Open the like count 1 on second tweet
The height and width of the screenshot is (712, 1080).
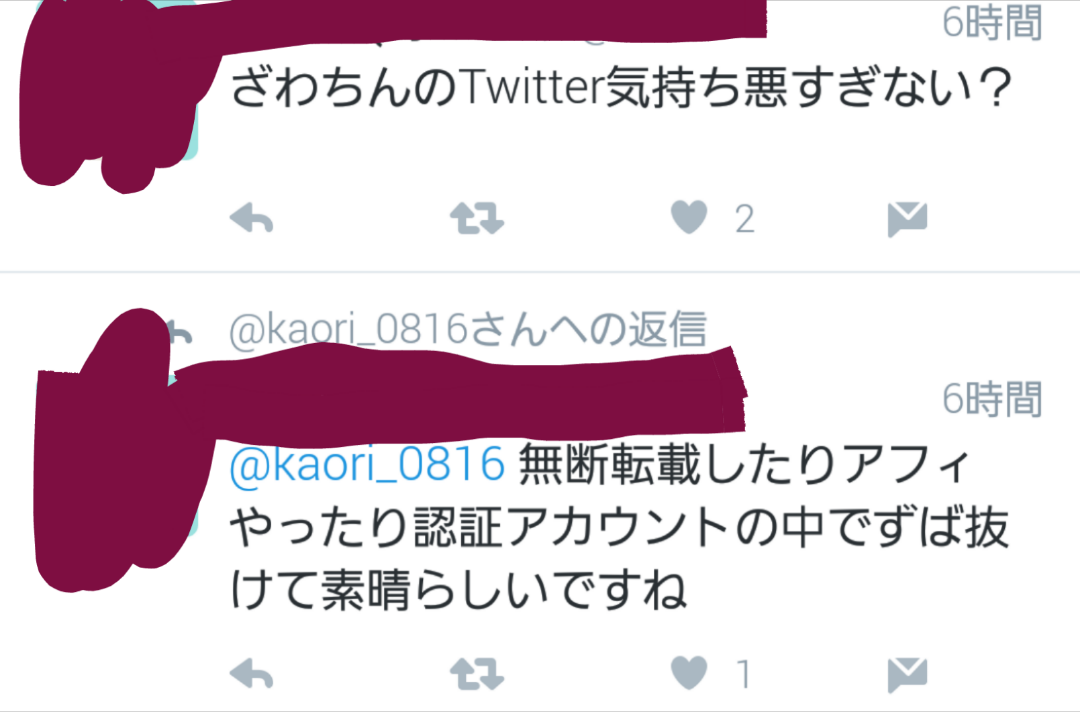743,674
